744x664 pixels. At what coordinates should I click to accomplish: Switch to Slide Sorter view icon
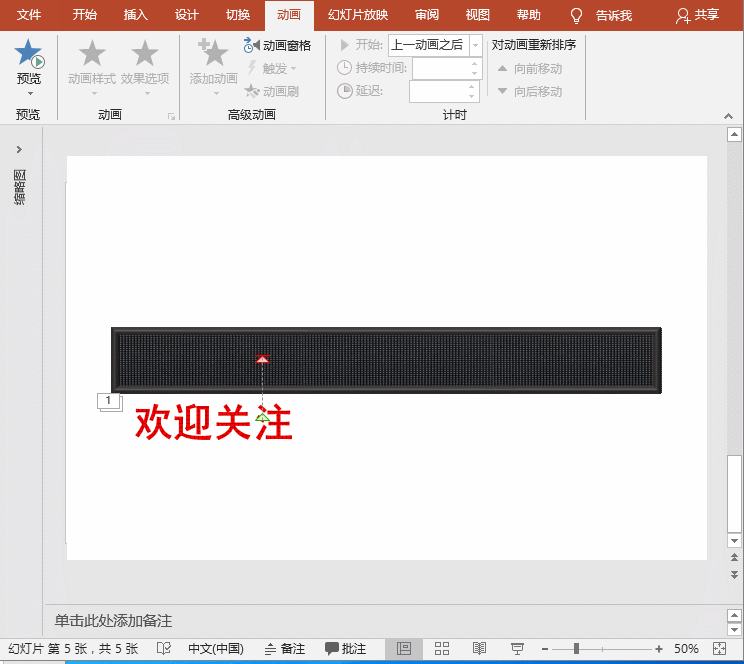coord(442,648)
